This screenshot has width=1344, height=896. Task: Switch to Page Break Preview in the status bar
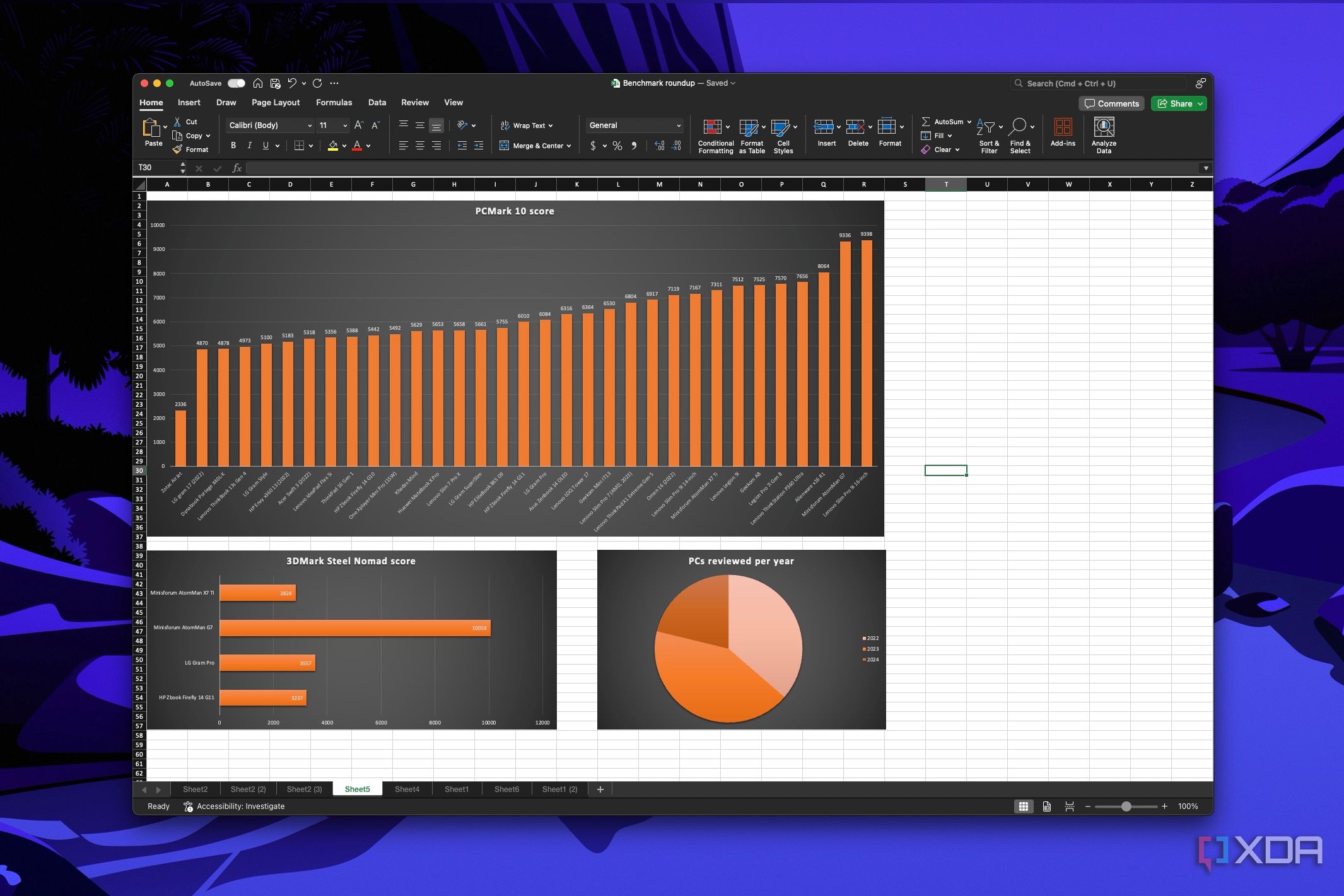click(1070, 806)
